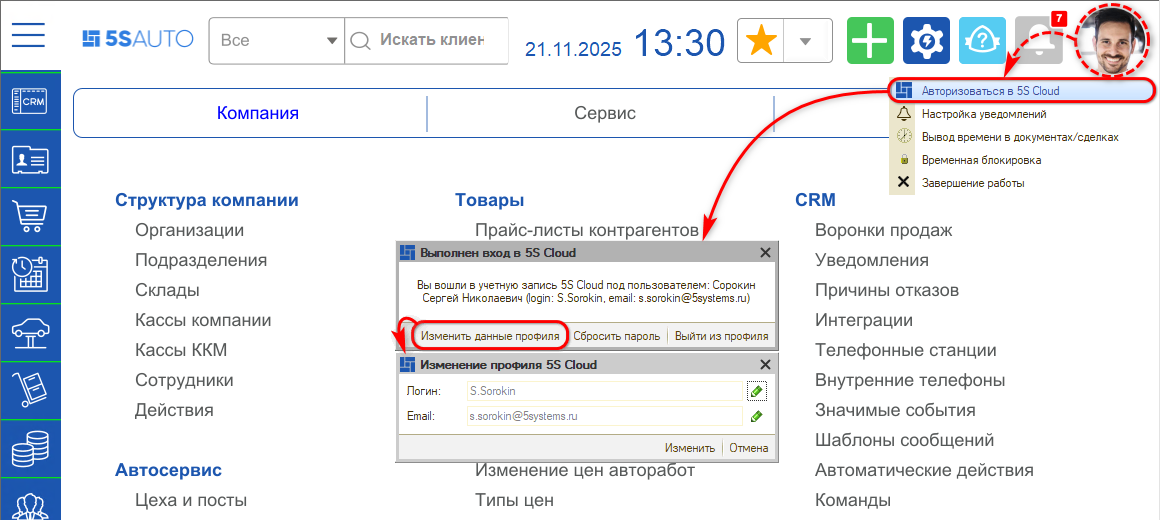Open the 'Подразделения' link
This screenshot has width=1160, height=520.
click(x=201, y=260)
